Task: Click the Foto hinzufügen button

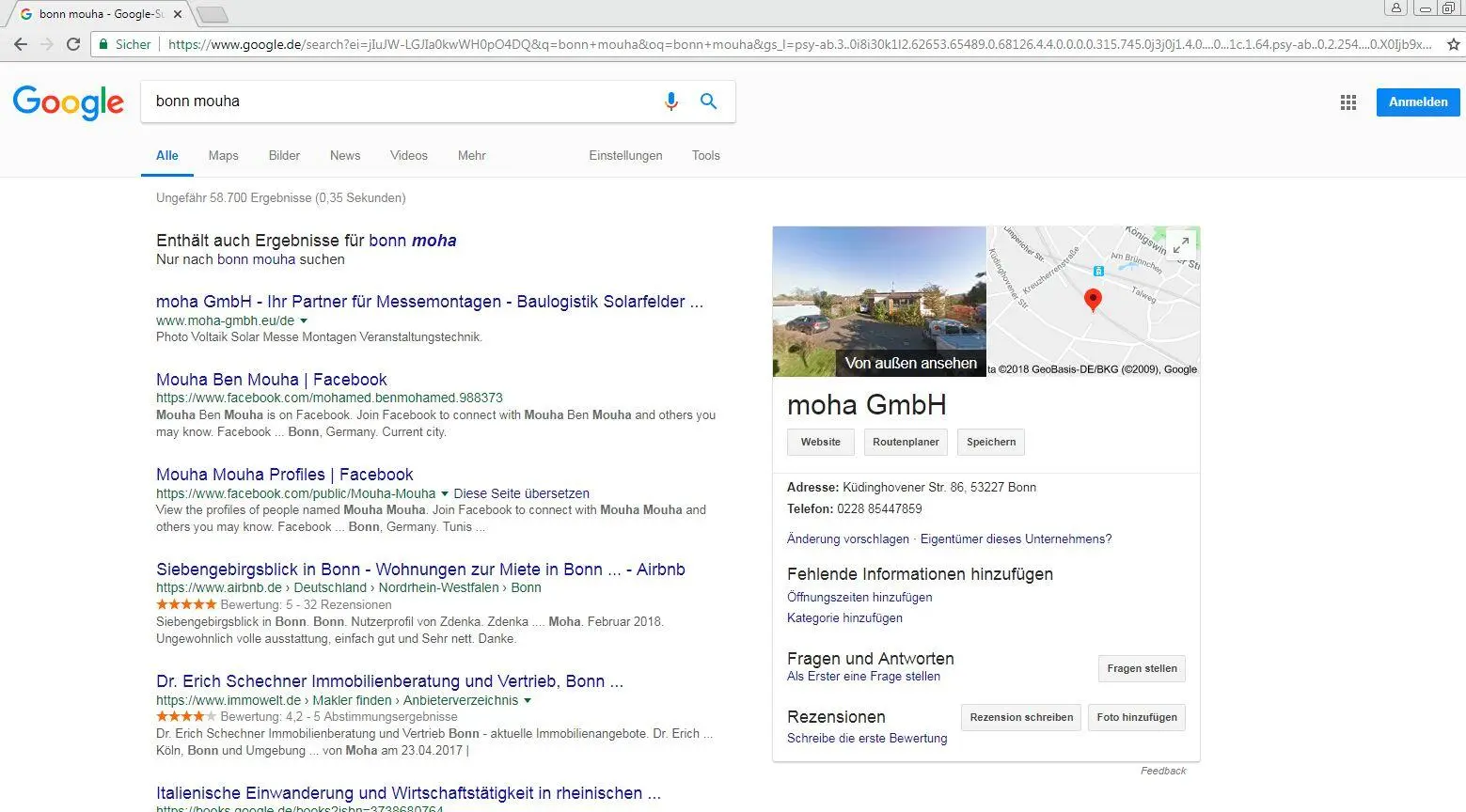Action: tap(1137, 718)
